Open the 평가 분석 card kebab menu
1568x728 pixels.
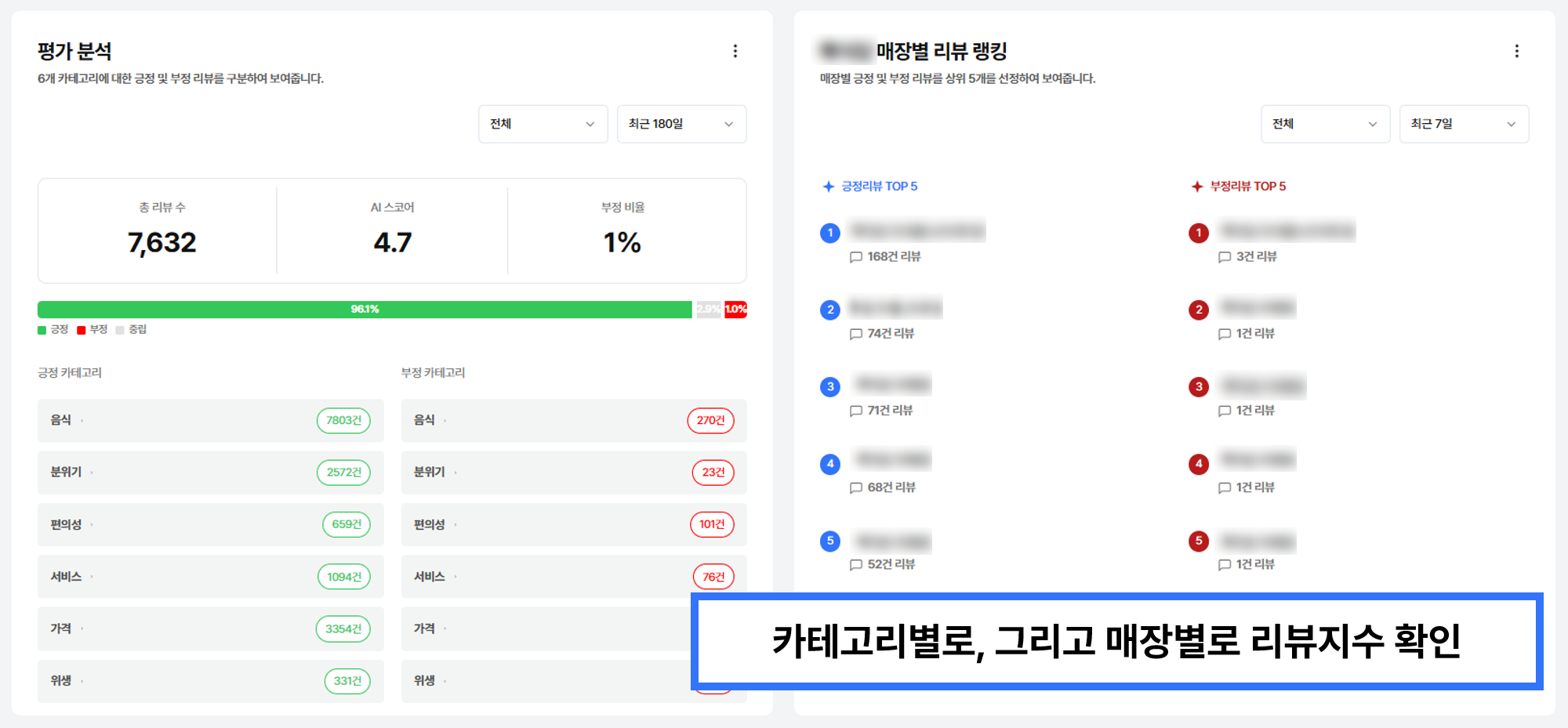click(x=735, y=51)
